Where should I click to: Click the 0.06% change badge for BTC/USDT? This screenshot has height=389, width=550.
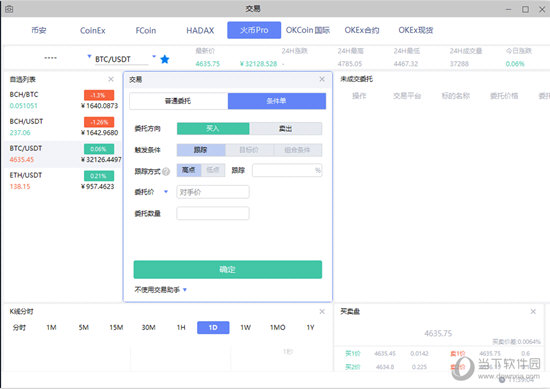(99, 149)
